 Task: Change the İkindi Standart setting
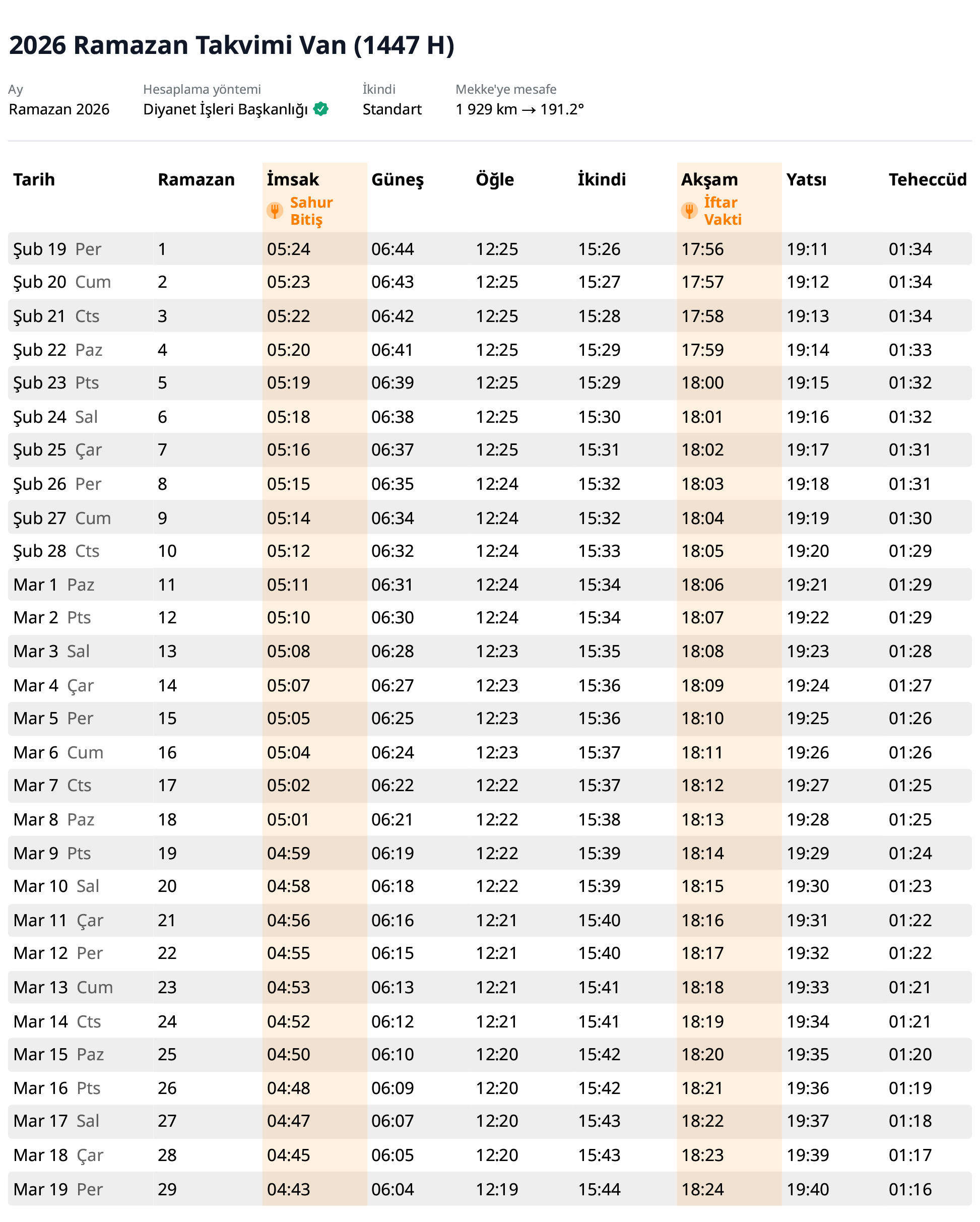click(391, 109)
